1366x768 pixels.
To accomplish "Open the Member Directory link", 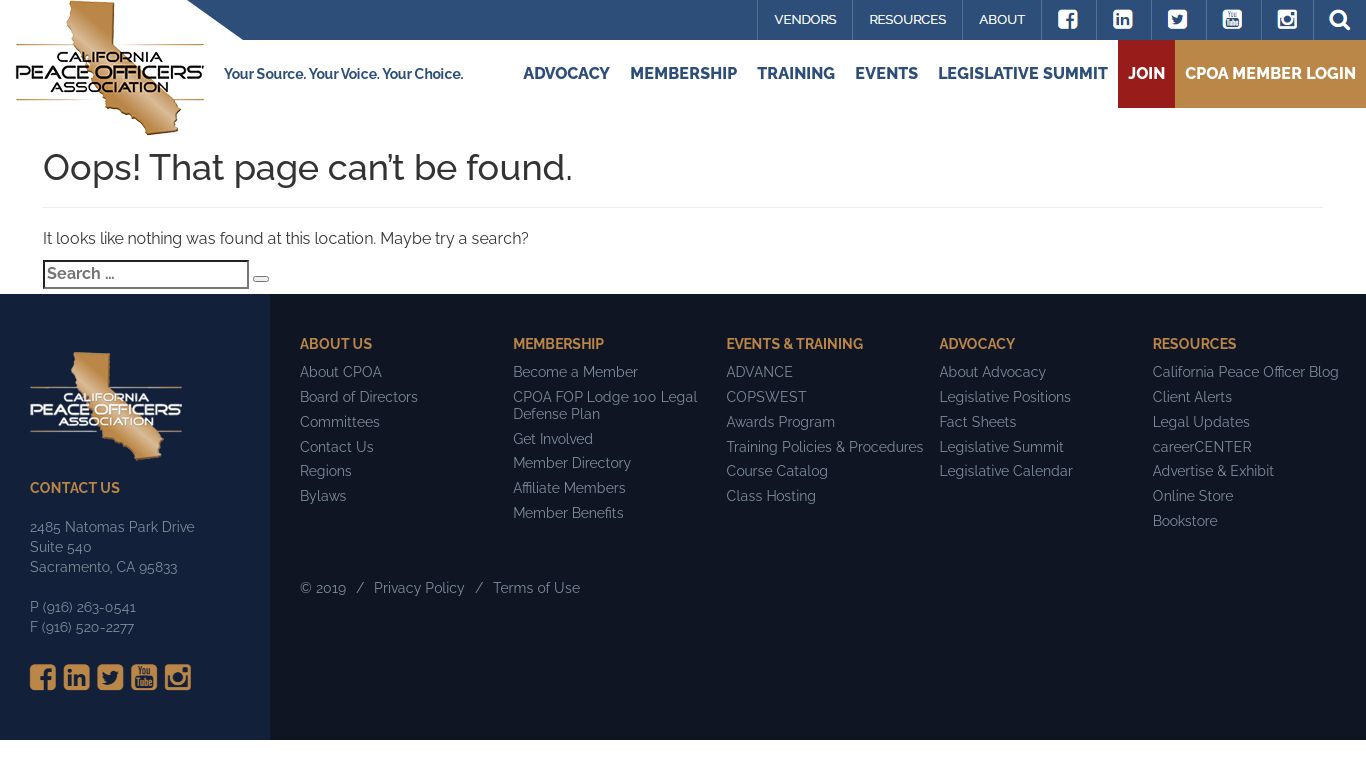I will [572, 463].
